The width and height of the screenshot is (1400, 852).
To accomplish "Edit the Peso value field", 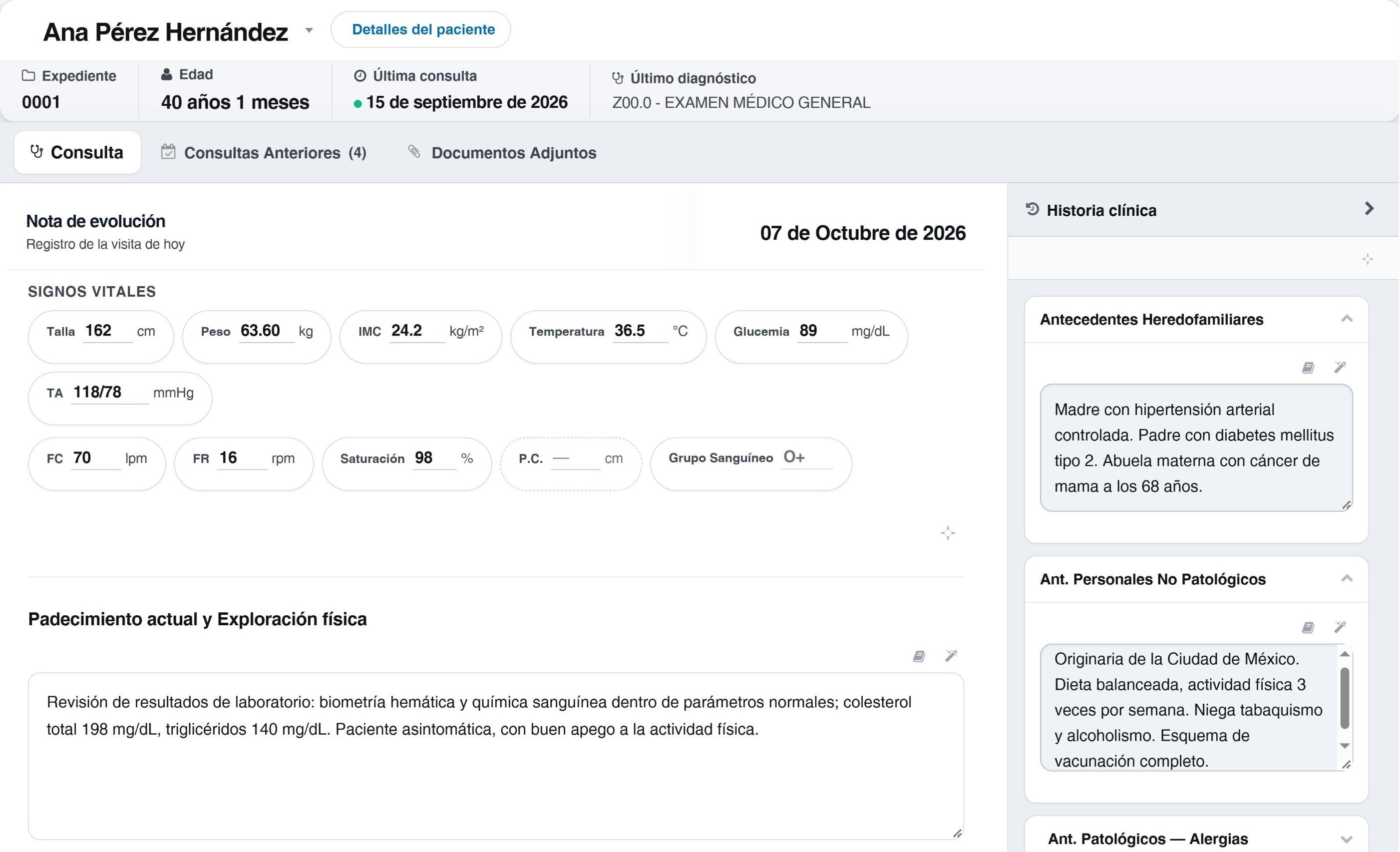I will pos(266,331).
